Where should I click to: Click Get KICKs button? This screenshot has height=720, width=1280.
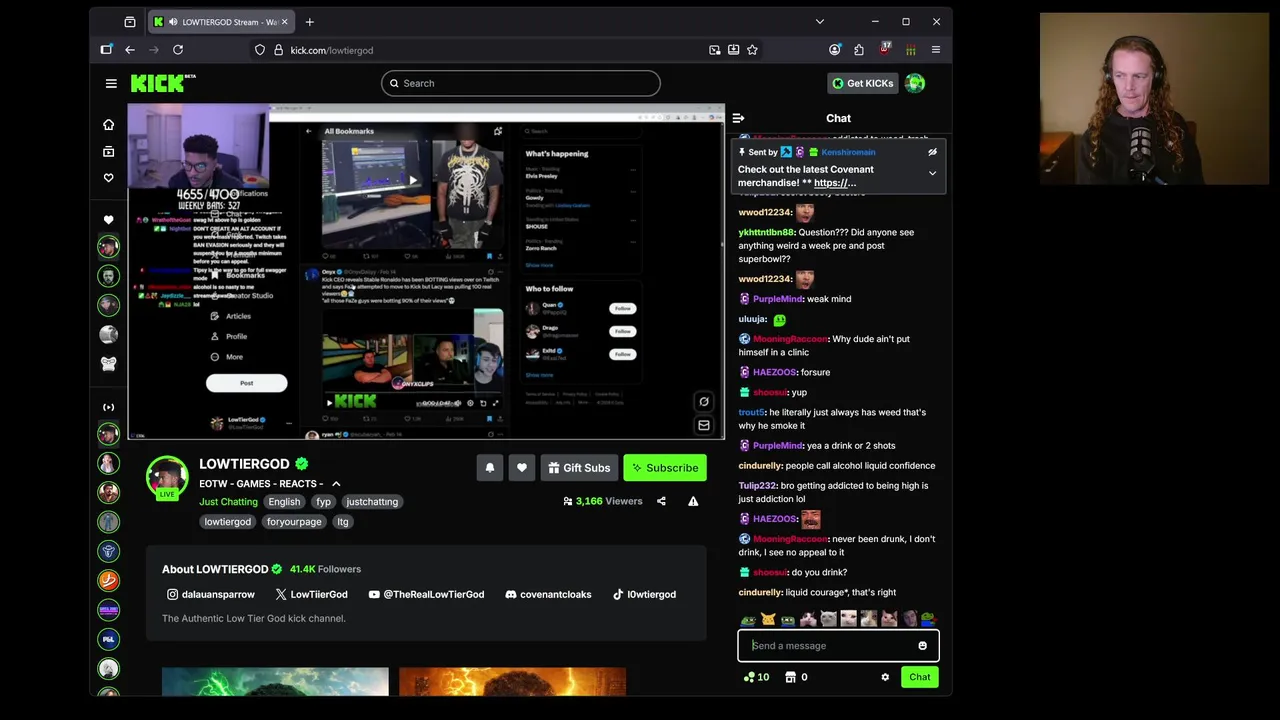pos(861,83)
